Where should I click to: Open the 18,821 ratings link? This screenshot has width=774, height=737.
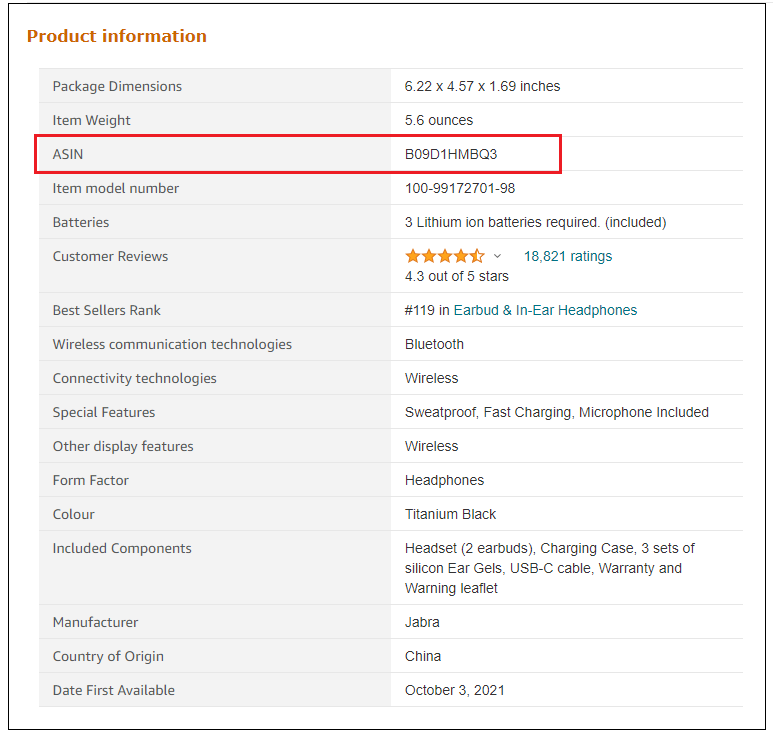568,256
